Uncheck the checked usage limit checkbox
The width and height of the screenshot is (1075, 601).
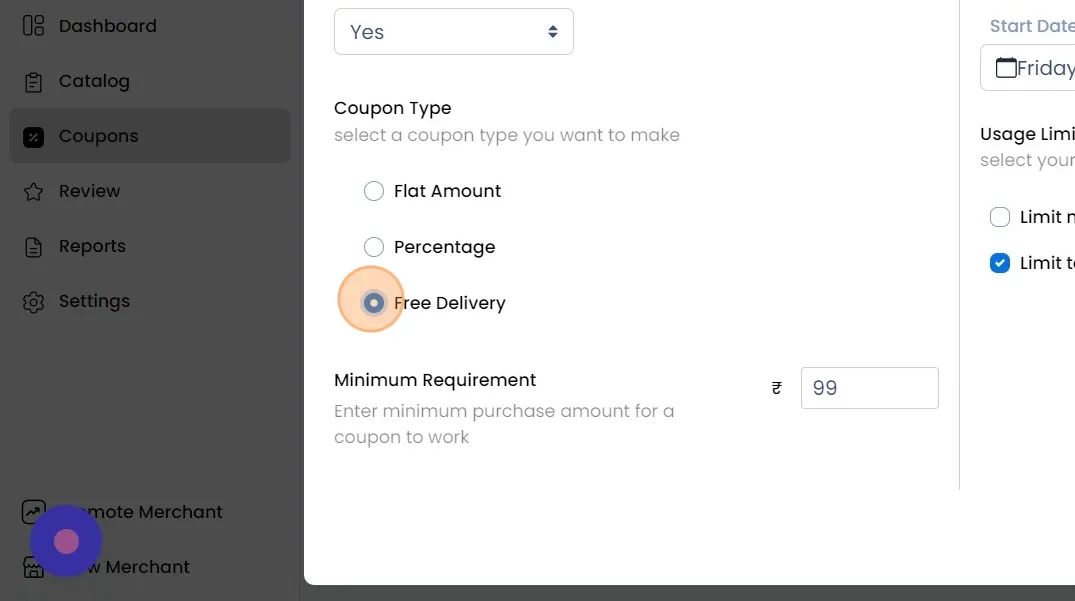coord(1000,263)
